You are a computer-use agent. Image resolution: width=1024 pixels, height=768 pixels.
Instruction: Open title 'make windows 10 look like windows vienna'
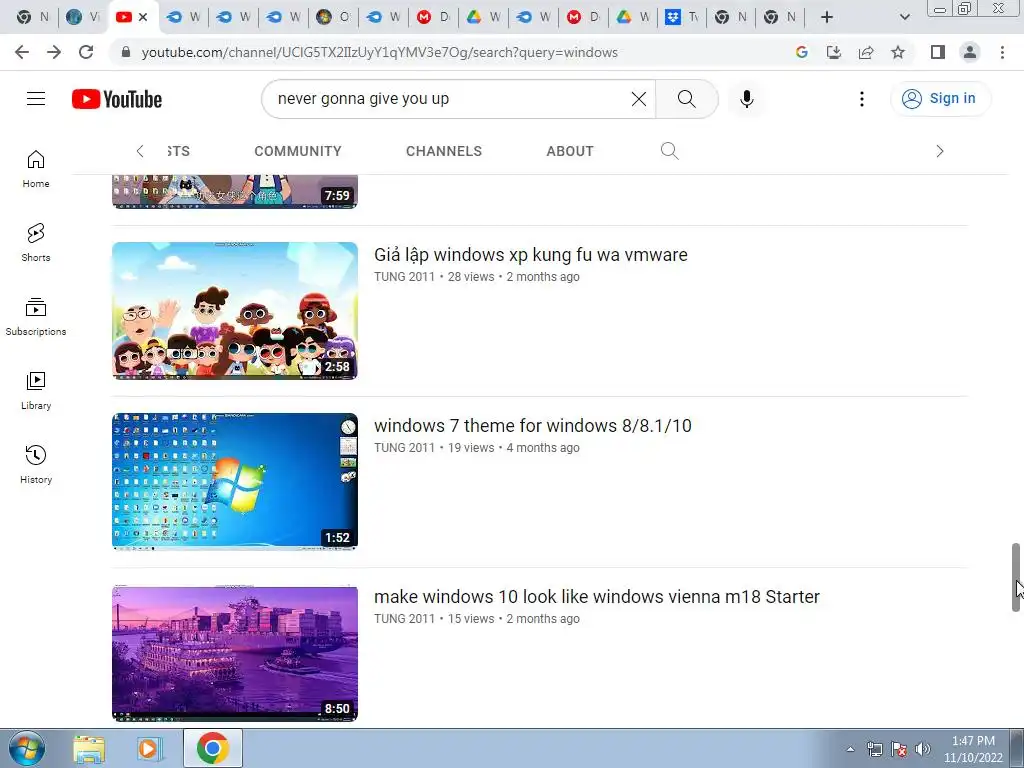(x=596, y=597)
